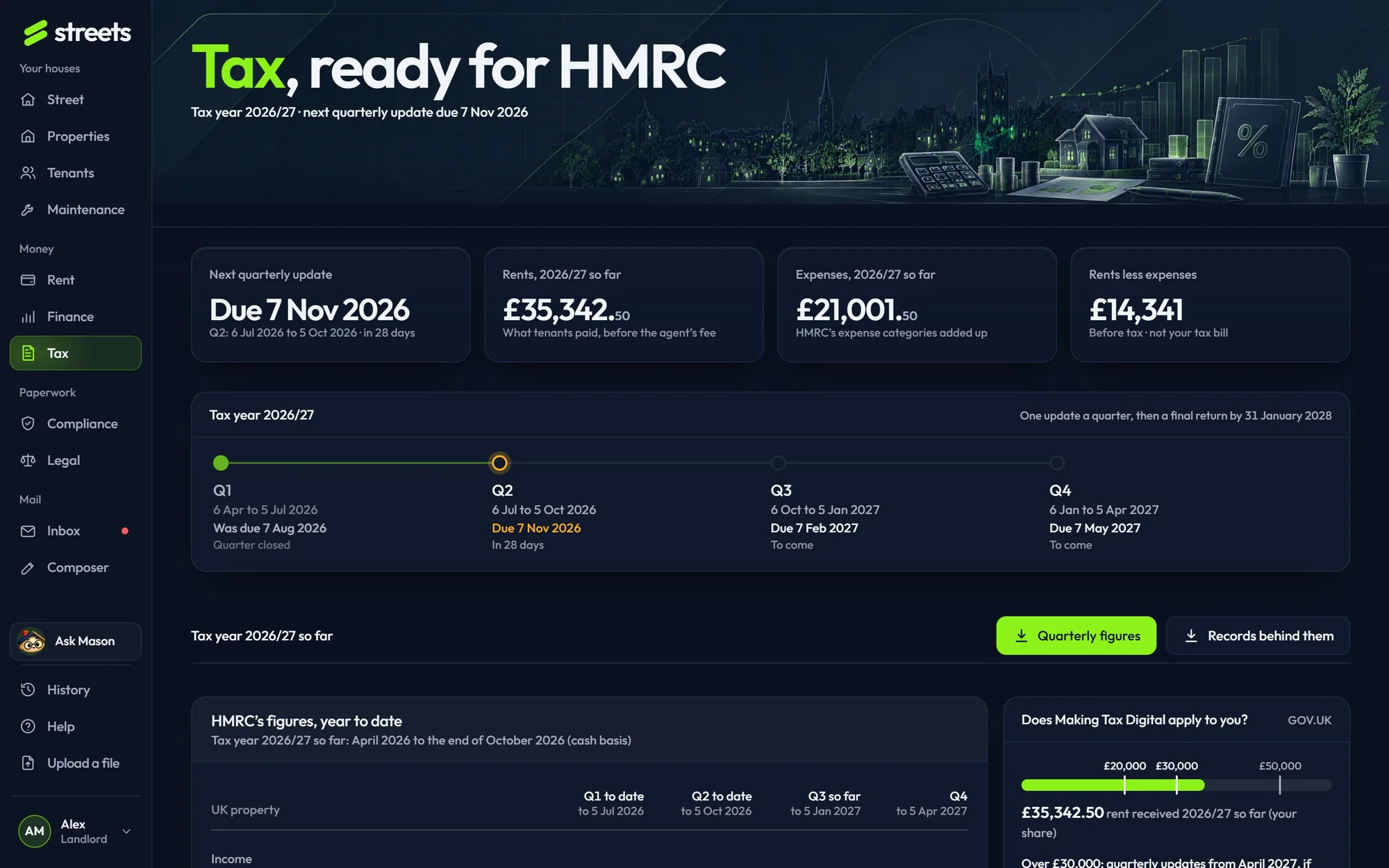Screen dimensions: 1389x868
Task: Click the red Inbox unread dot
Action: [125, 531]
